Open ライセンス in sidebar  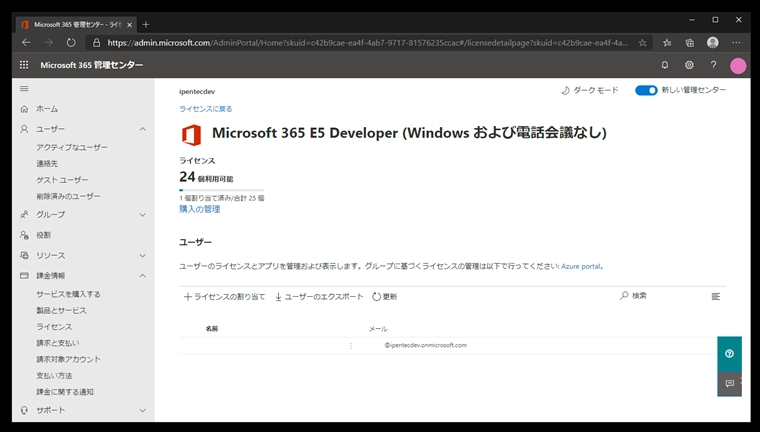(x=54, y=327)
